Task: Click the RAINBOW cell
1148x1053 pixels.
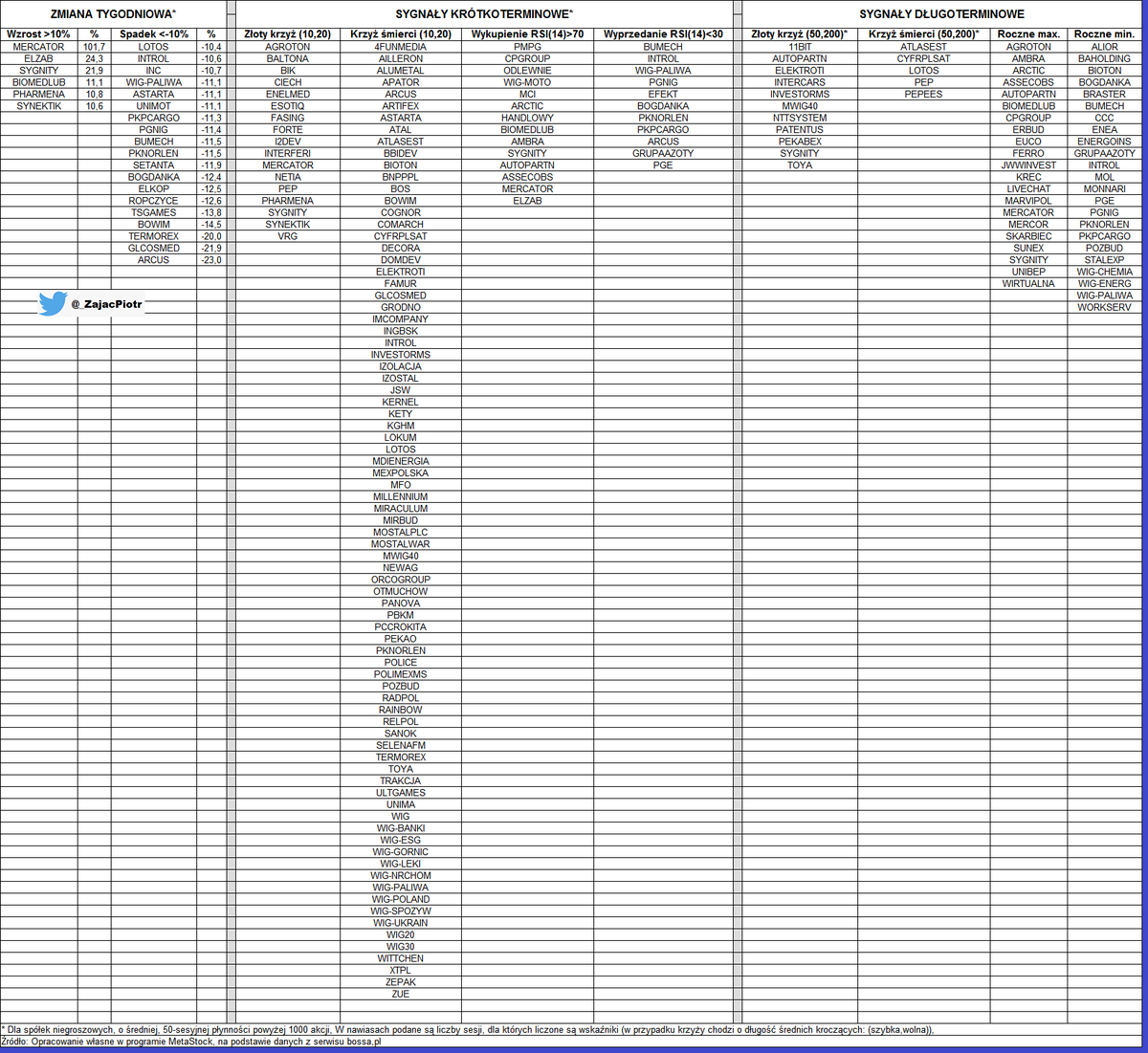Action: coord(401,711)
